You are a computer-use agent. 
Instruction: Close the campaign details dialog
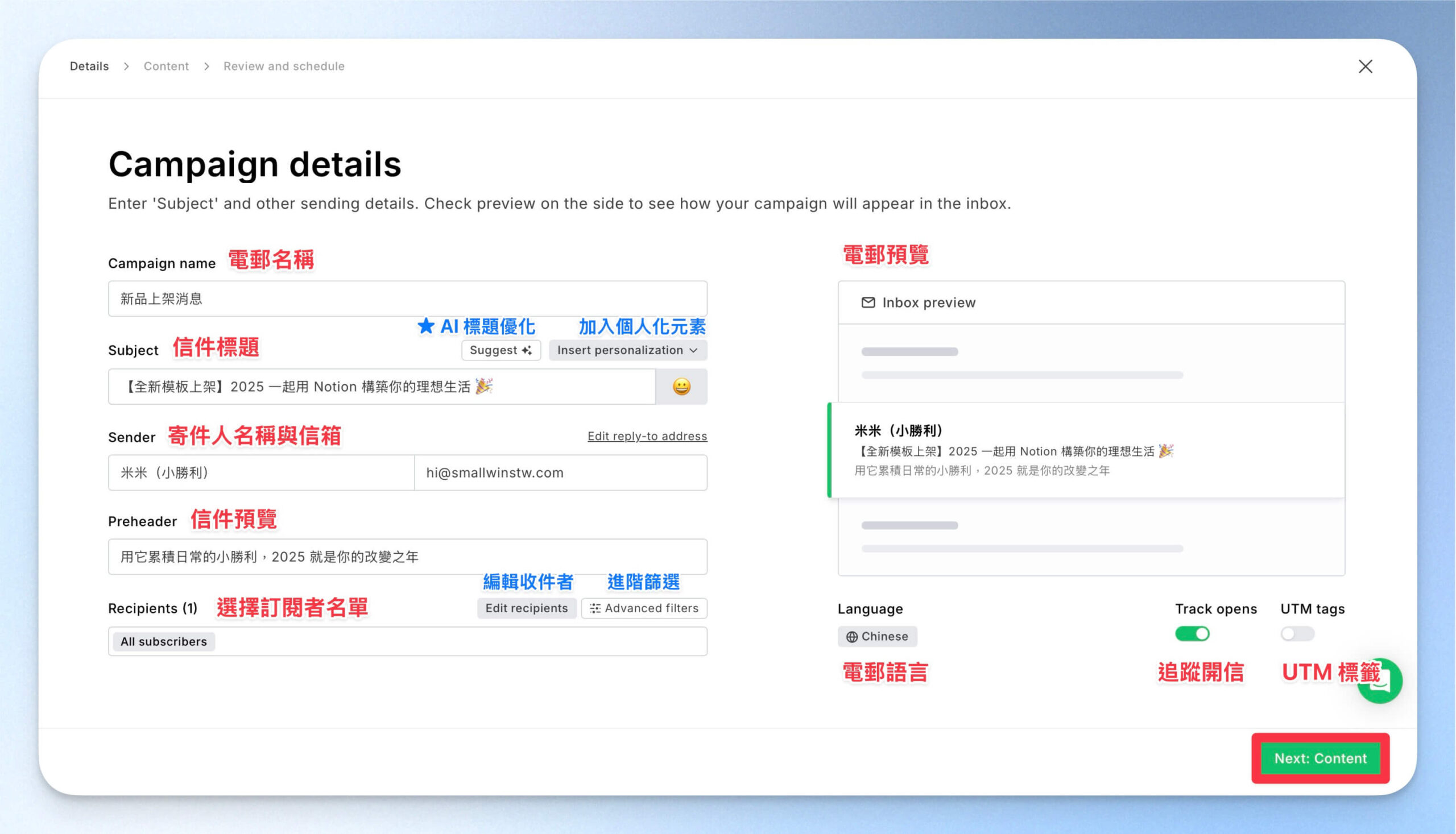(1365, 67)
